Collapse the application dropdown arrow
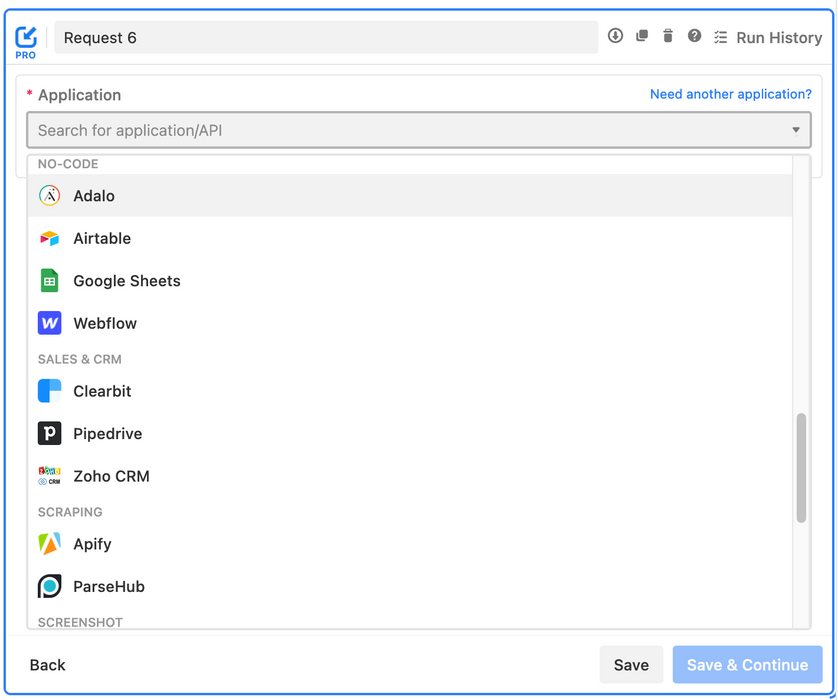 [x=796, y=130]
